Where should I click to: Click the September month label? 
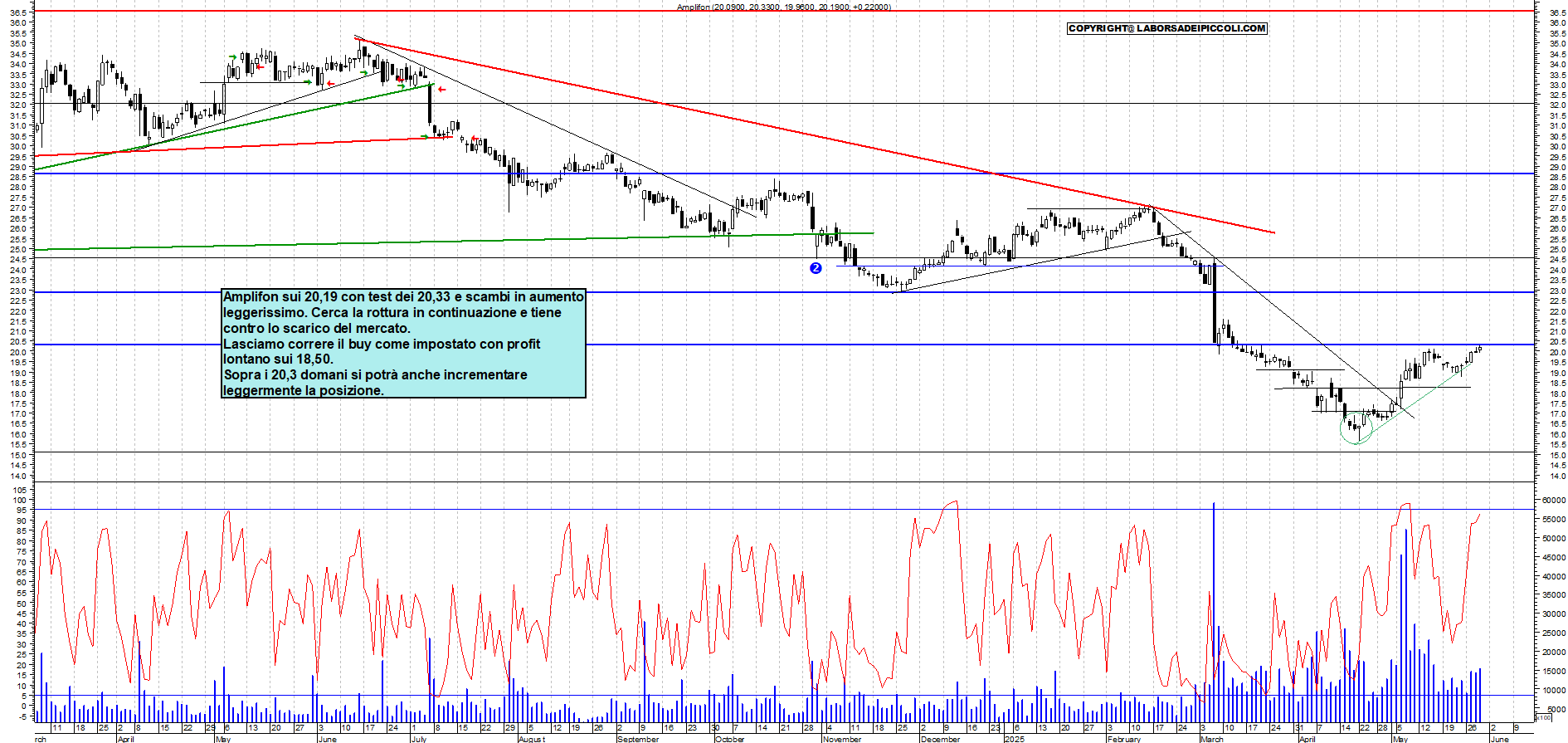[x=638, y=739]
